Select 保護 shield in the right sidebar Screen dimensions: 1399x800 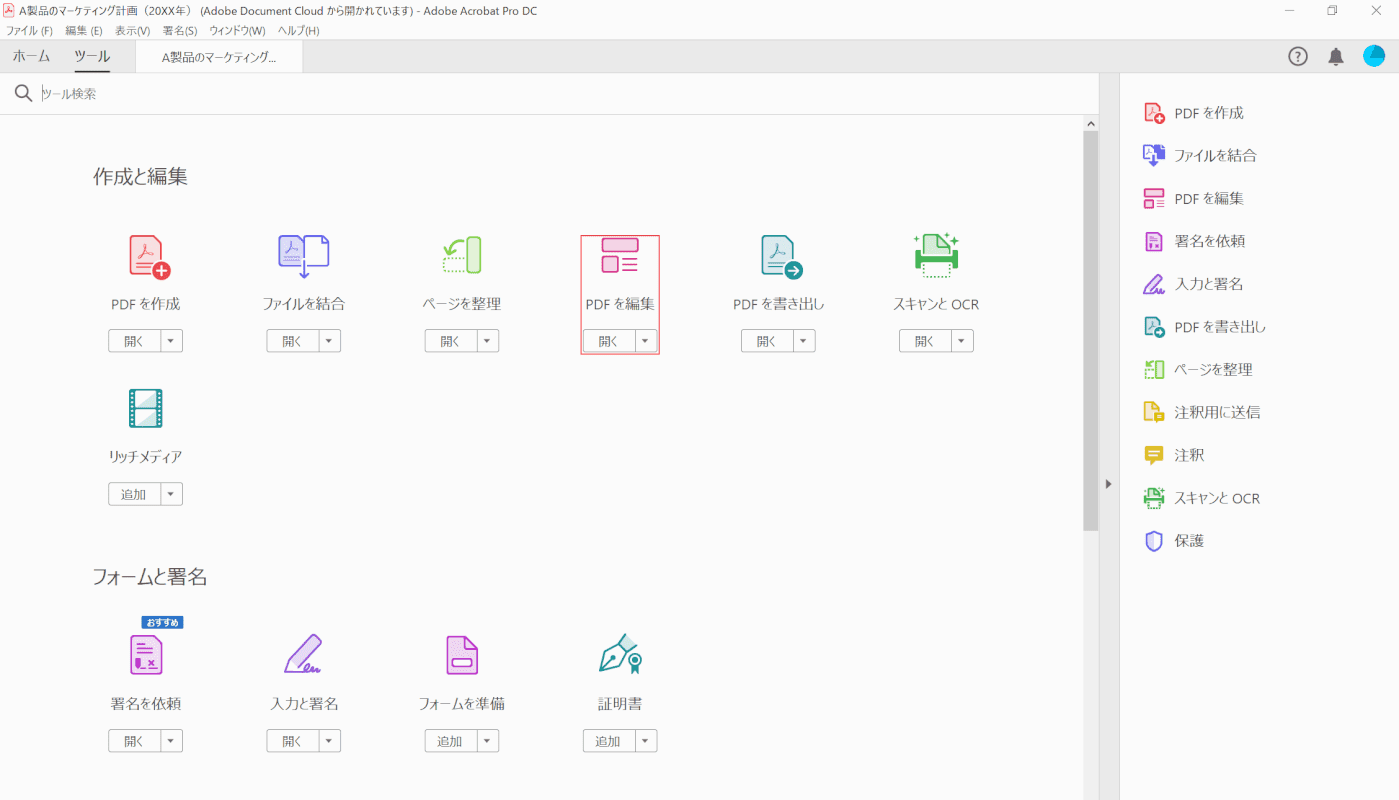point(1174,541)
